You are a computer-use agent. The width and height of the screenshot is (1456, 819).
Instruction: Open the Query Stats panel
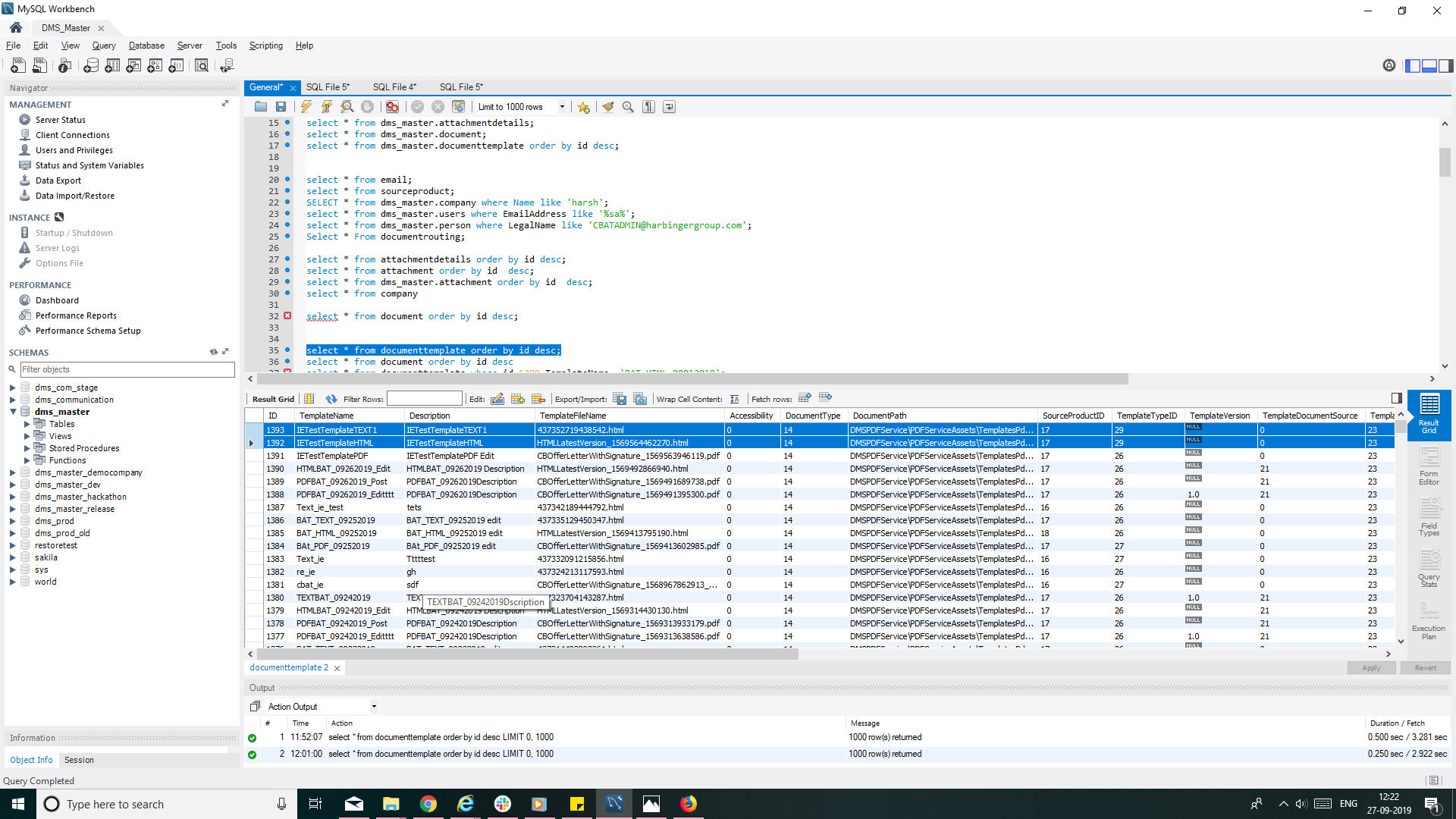[x=1429, y=569]
